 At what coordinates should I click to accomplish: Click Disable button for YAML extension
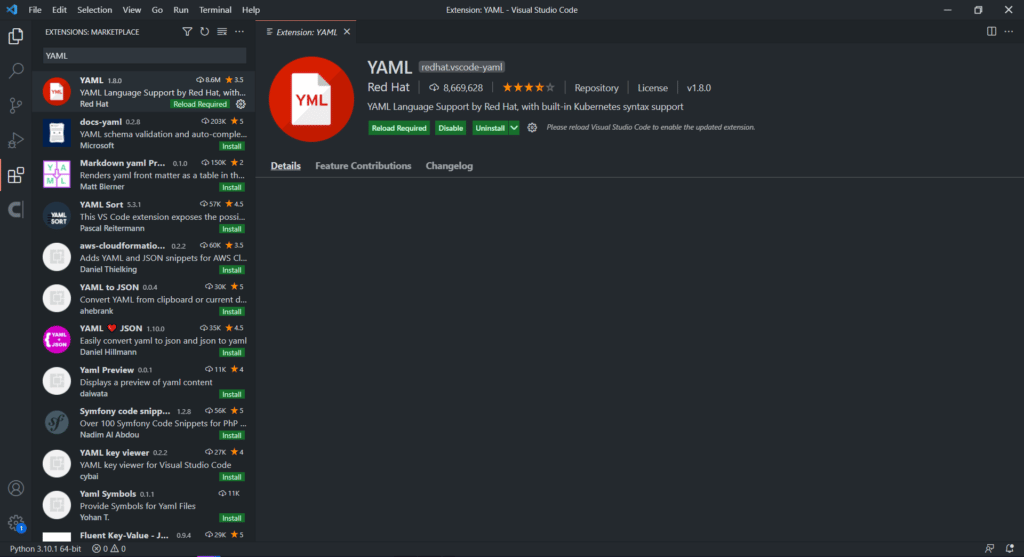(450, 128)
